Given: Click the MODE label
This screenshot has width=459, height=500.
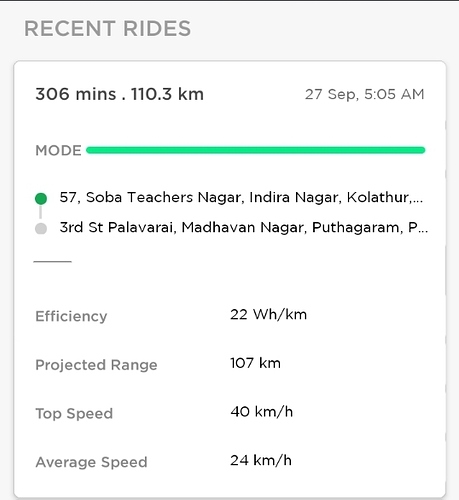Looking at the screenshot, I should [58, 150].
